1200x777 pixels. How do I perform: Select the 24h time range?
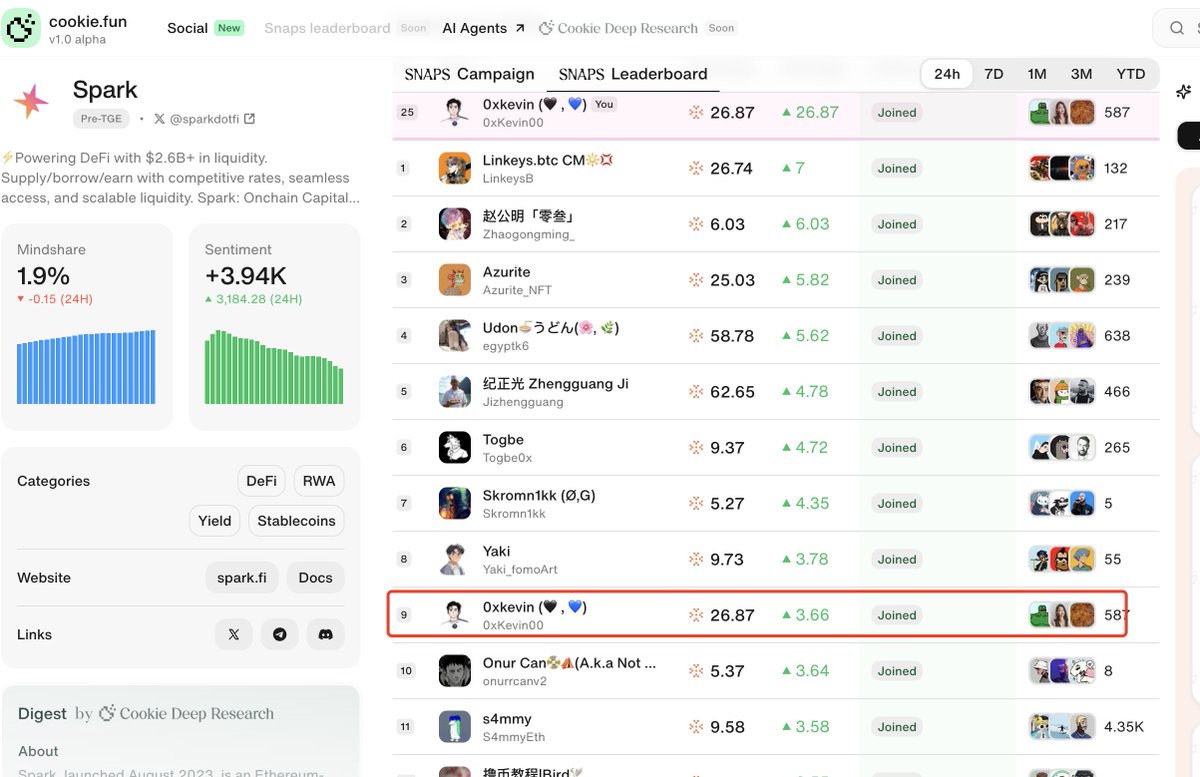tap(947, 74)
